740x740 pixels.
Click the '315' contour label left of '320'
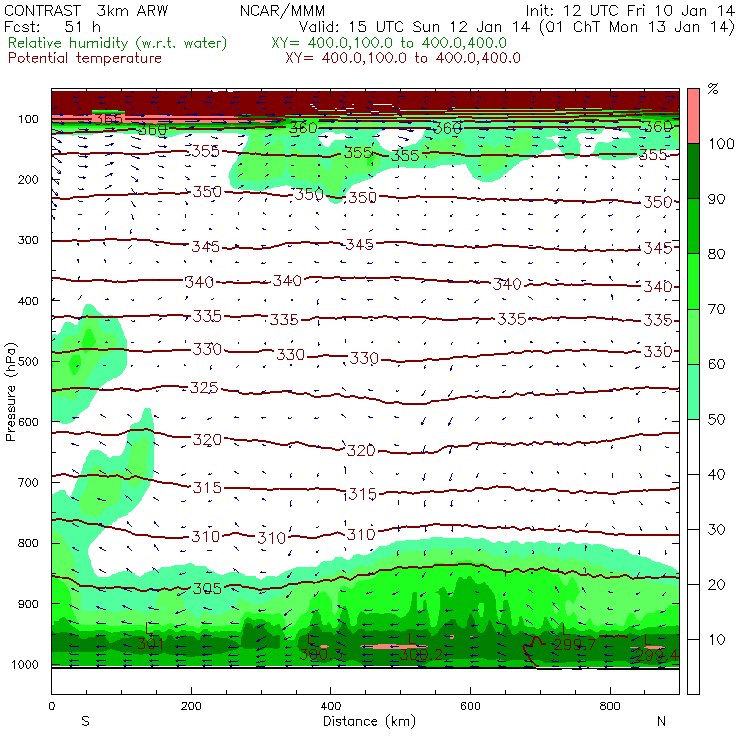(207, 487)
